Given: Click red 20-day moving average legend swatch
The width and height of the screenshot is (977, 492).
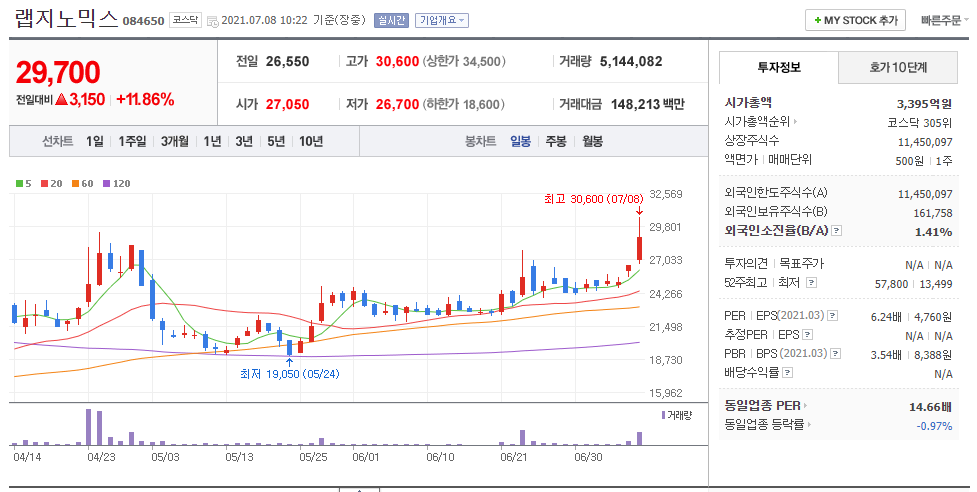Looking at the screenshot, I should 44,184.
